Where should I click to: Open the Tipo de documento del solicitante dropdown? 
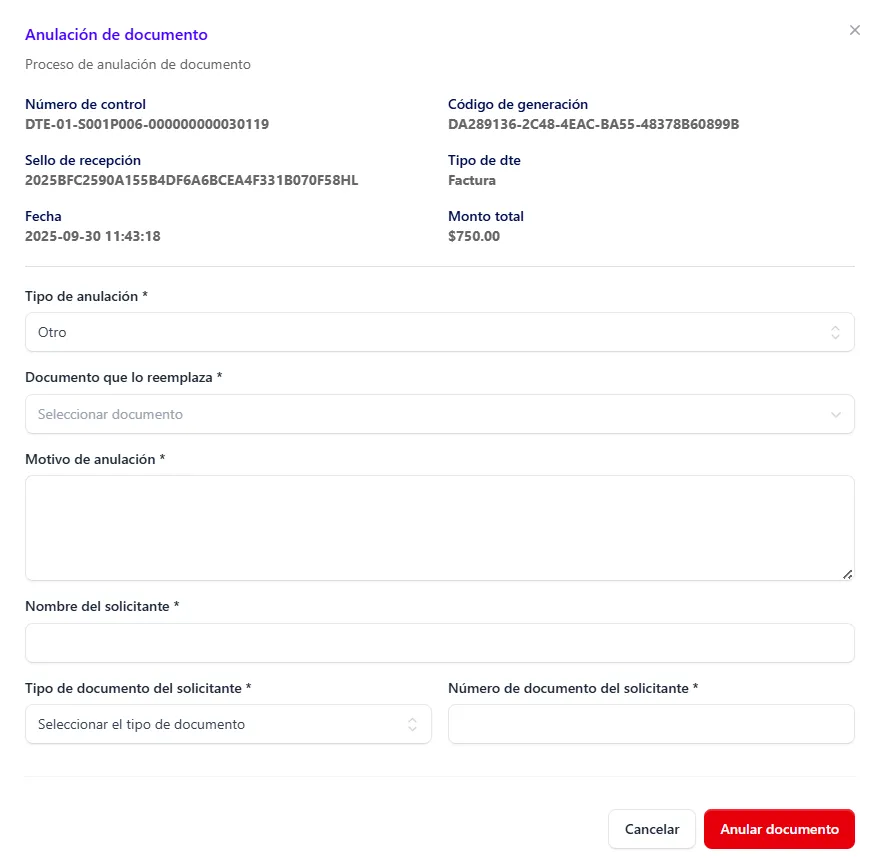pos(228,724)
